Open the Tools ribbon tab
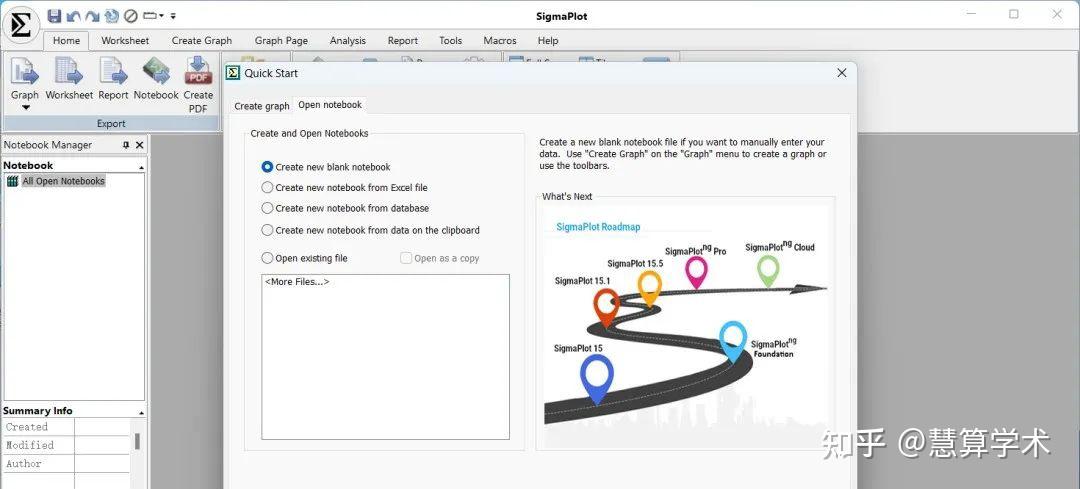1080x489 pixels. (x=450, y=41)
